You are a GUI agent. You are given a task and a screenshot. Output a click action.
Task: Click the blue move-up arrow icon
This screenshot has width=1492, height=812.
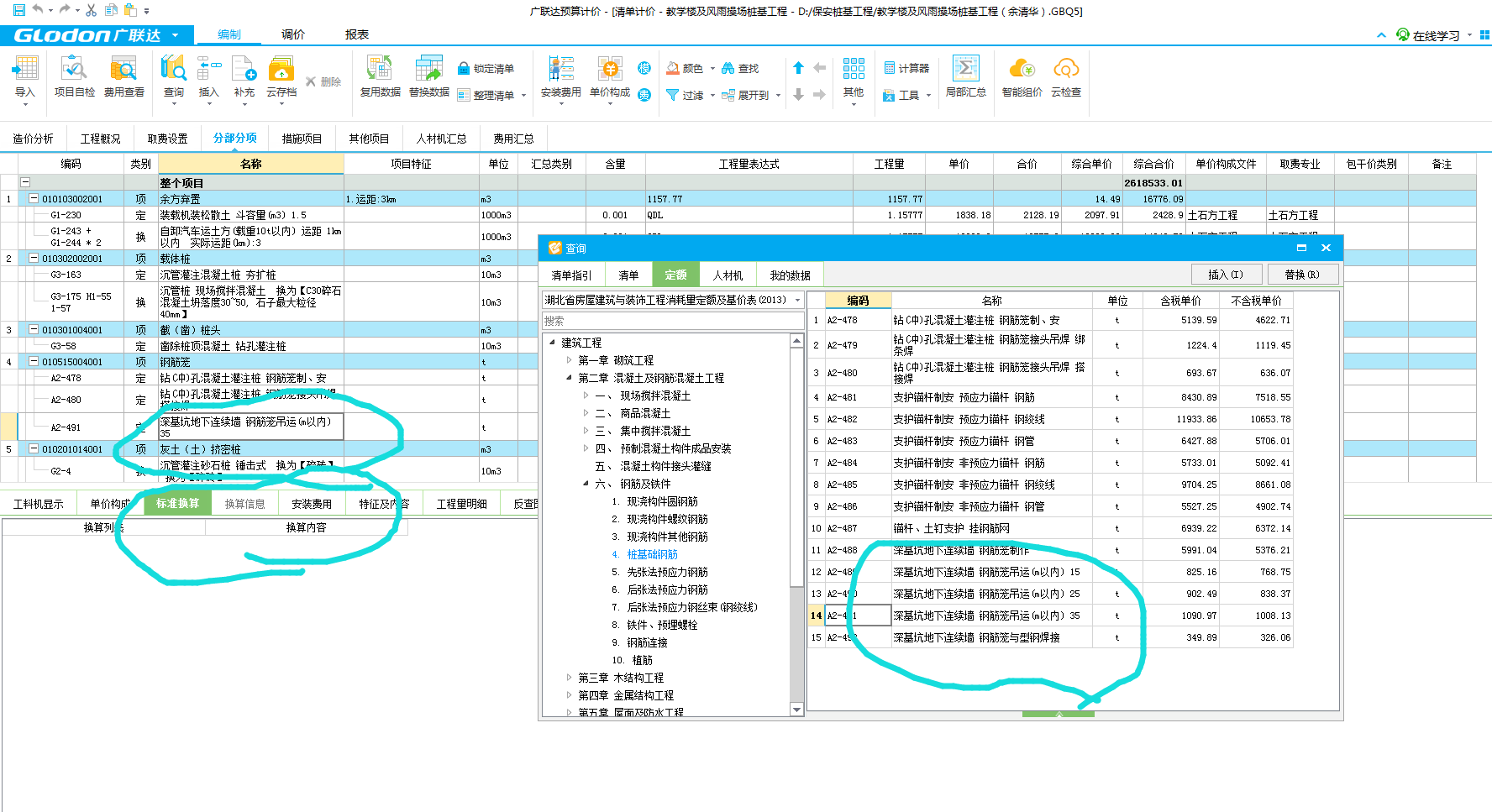(x=798, y=68)
